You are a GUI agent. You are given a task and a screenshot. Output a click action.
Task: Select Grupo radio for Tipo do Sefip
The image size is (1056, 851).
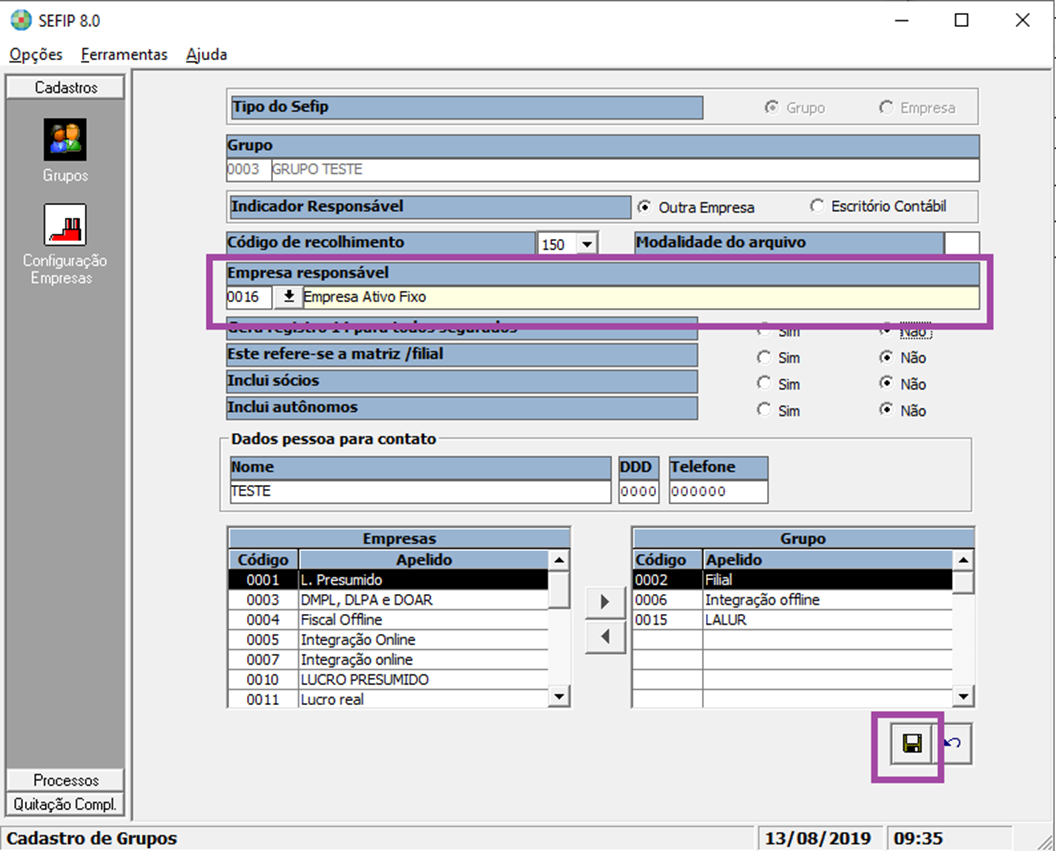pos(771,107)
